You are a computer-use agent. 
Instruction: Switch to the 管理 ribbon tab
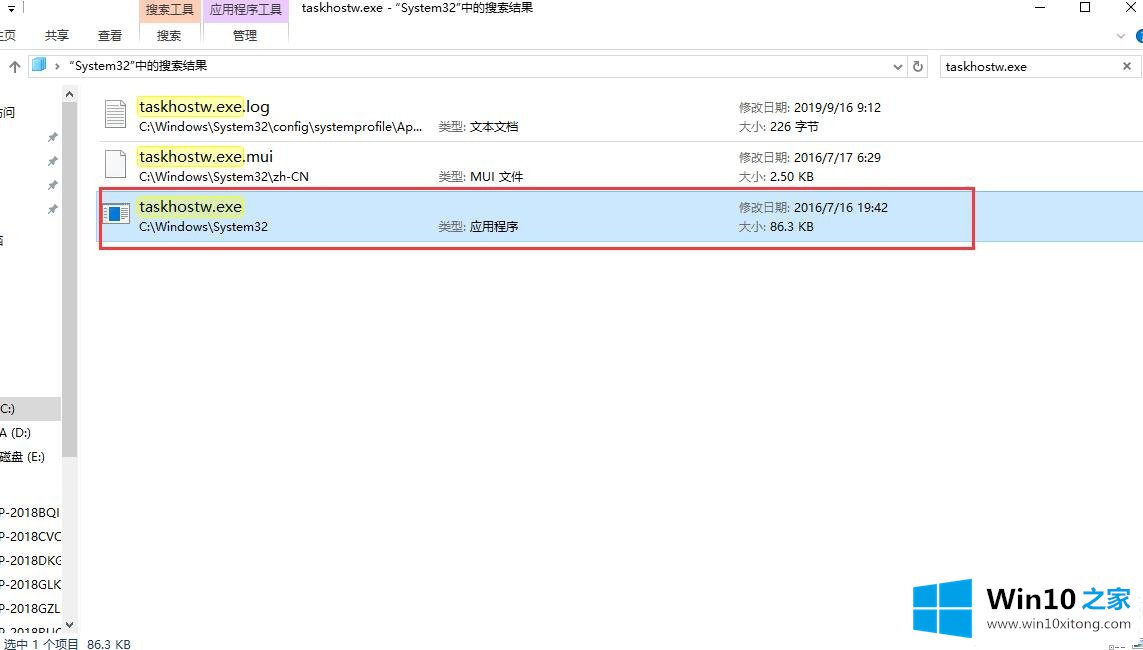pyautogui.click(x=245, y=35)
